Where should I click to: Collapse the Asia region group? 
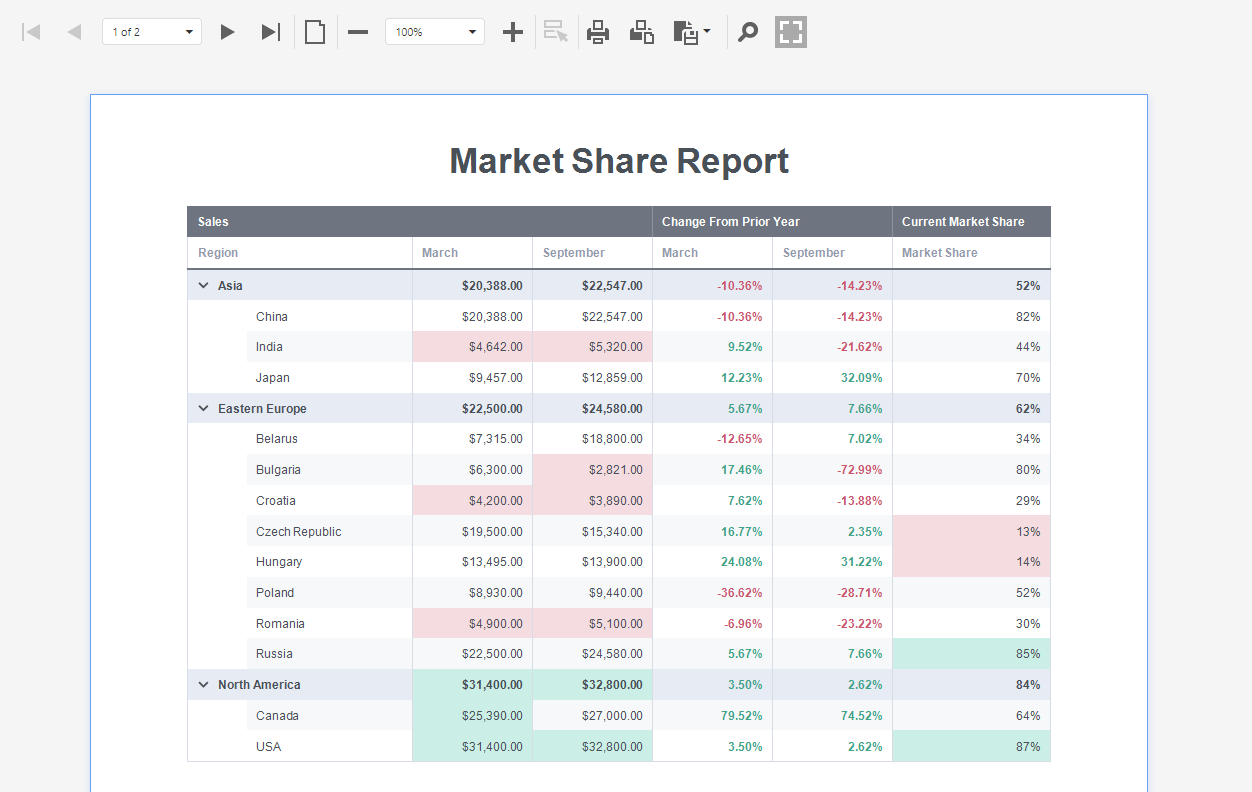[x=203, y=285]
